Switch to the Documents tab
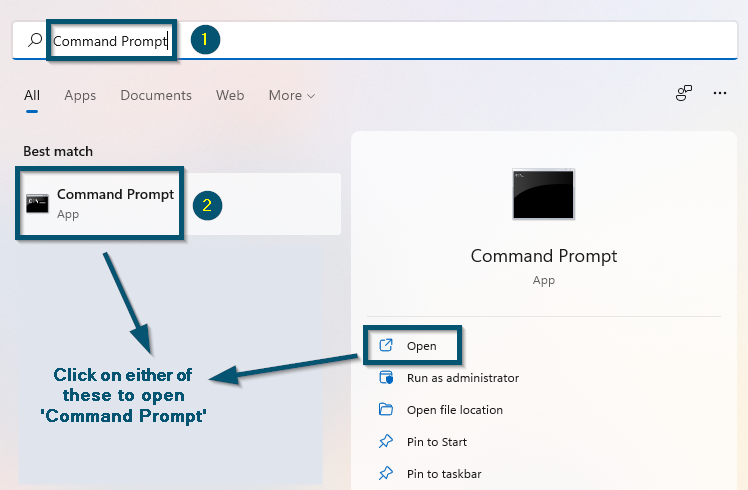748x490 pixels. click(x=156, y=95)
